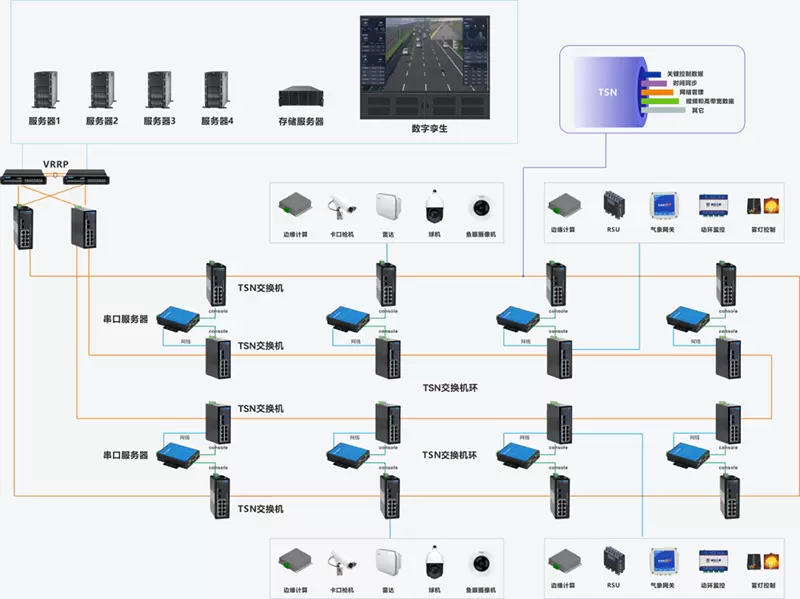Select the orange 网络管理 legend bar

[x=658, y=92]
